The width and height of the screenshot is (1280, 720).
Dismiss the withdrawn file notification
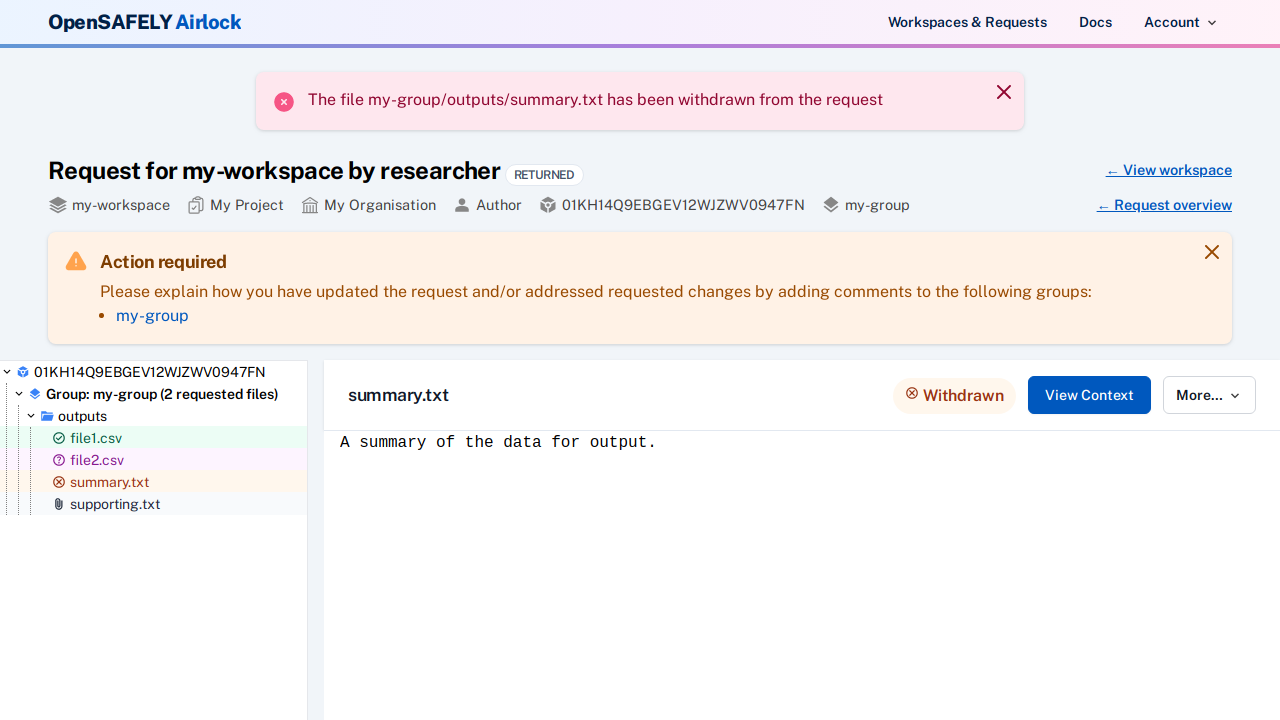point(1004,92)
